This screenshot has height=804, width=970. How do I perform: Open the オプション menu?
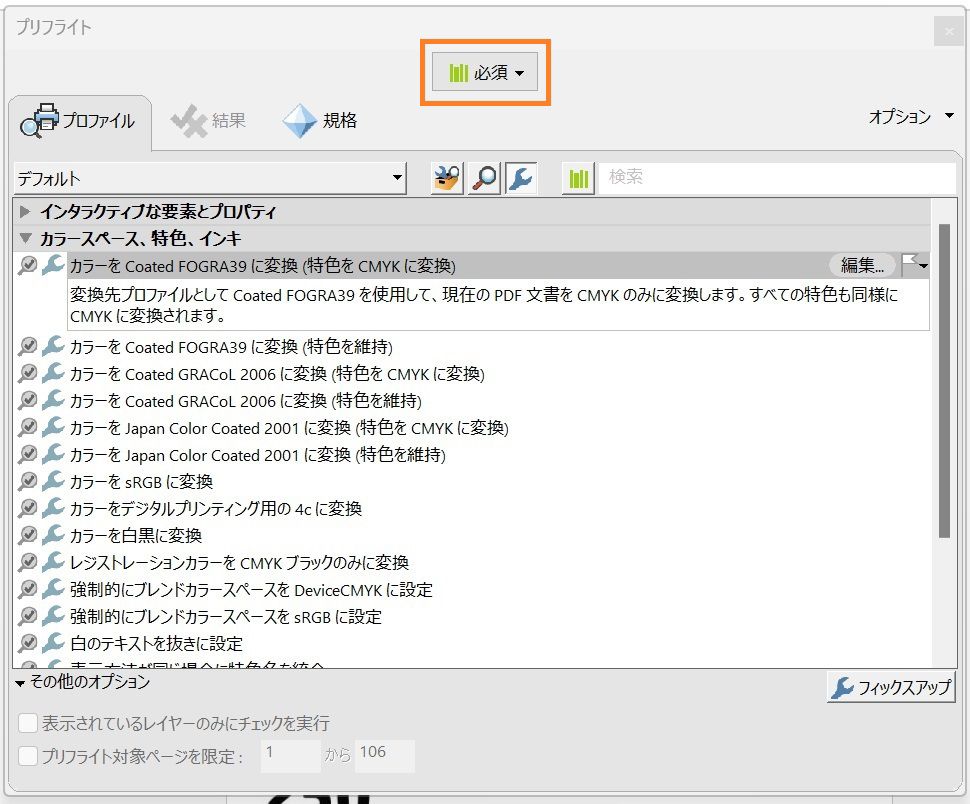coord(911,116)
